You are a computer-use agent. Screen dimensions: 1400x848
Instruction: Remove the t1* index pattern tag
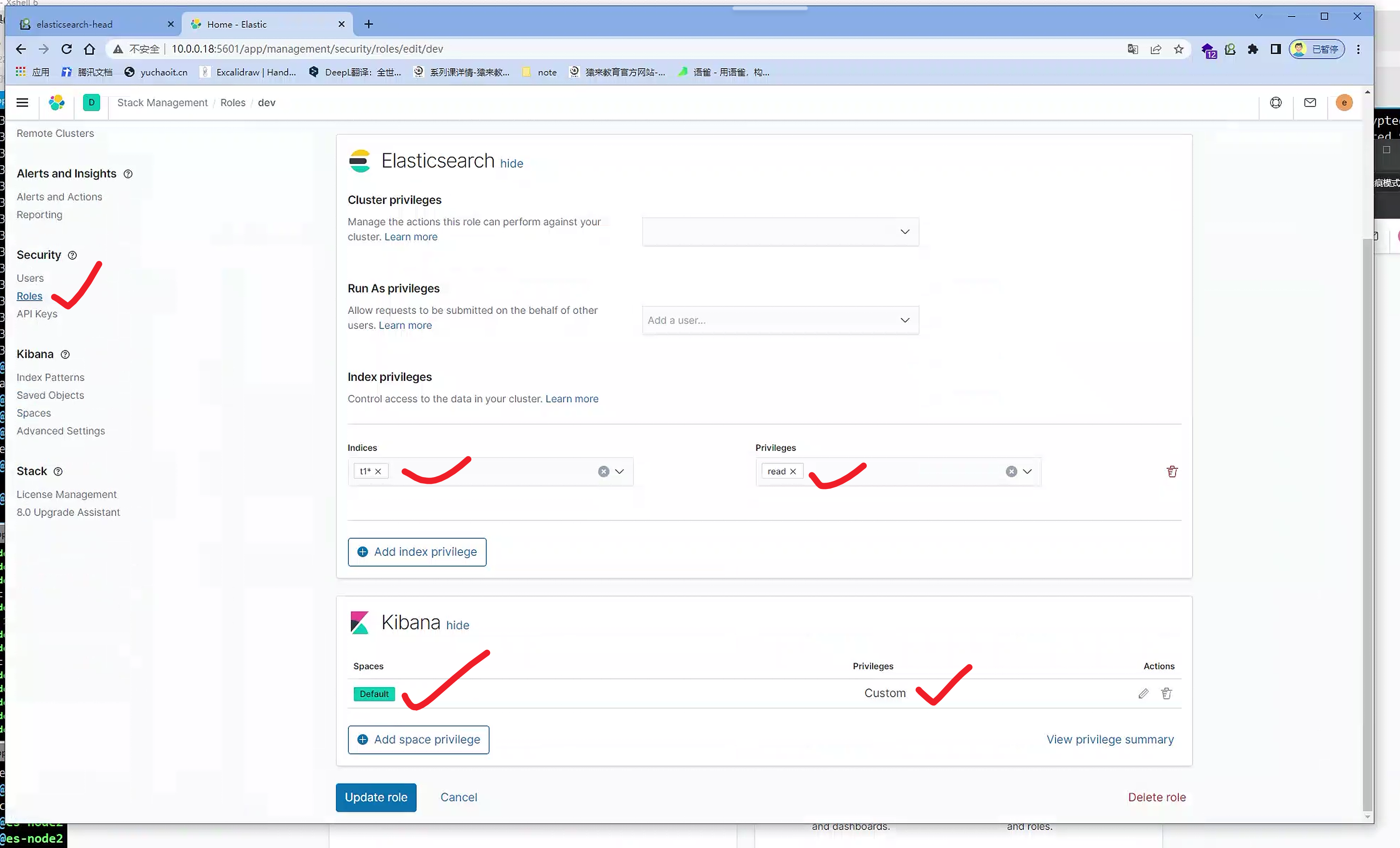coord(378,472)
